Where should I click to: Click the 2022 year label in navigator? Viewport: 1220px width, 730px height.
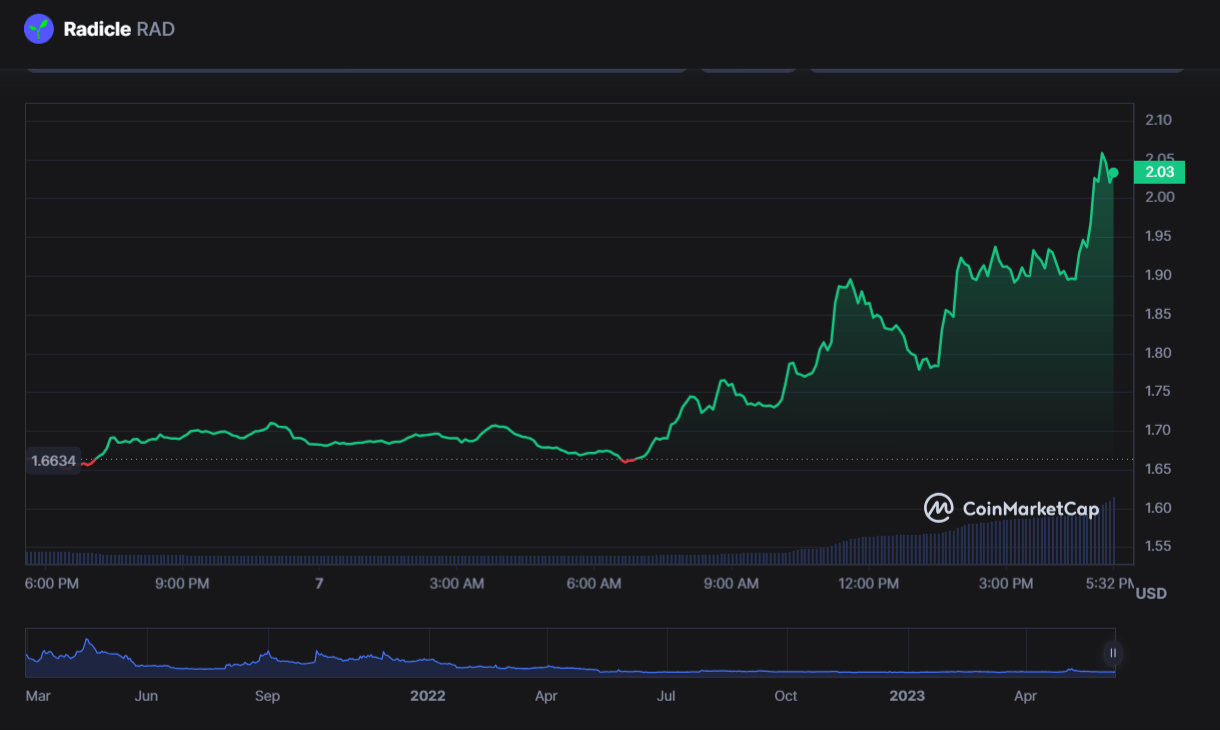click(427, 695)
